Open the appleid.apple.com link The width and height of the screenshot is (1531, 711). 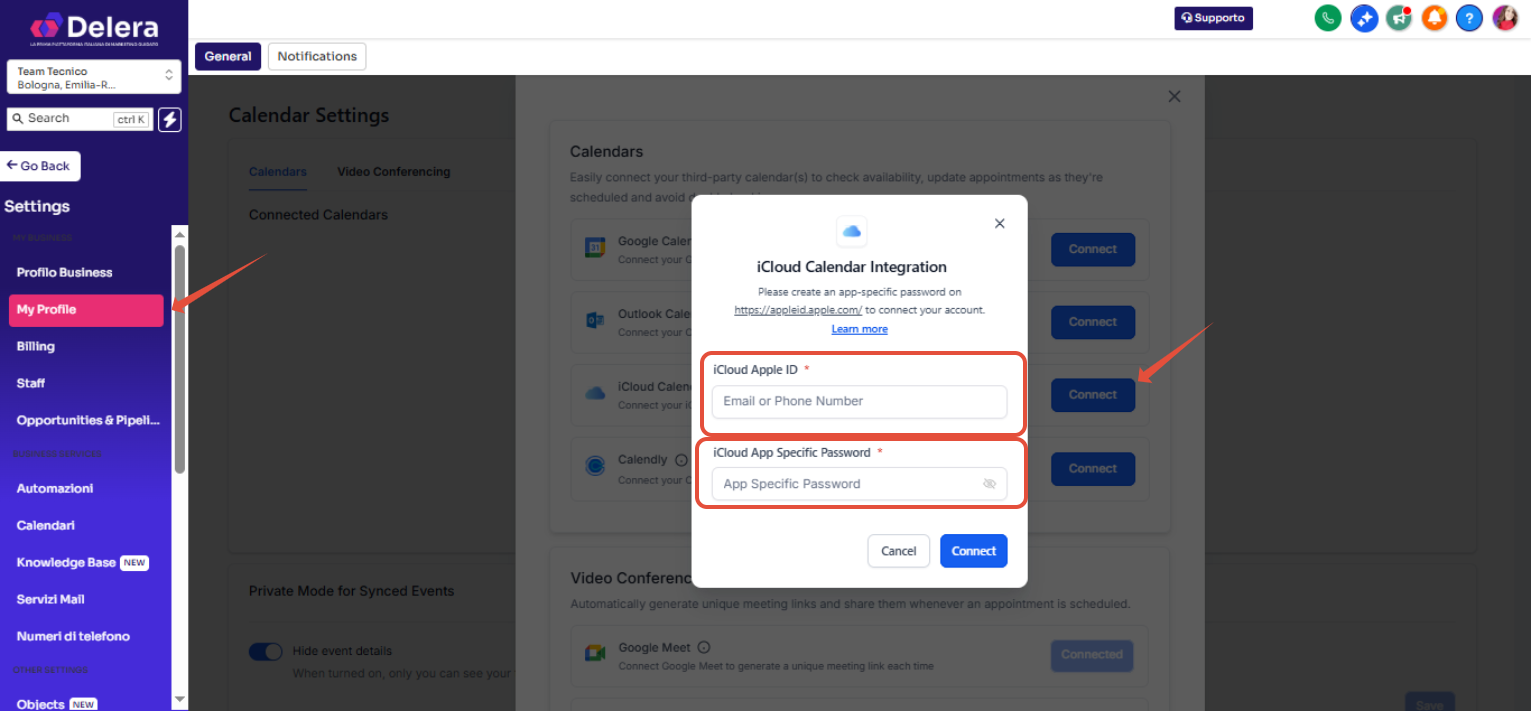coord(798,310)
